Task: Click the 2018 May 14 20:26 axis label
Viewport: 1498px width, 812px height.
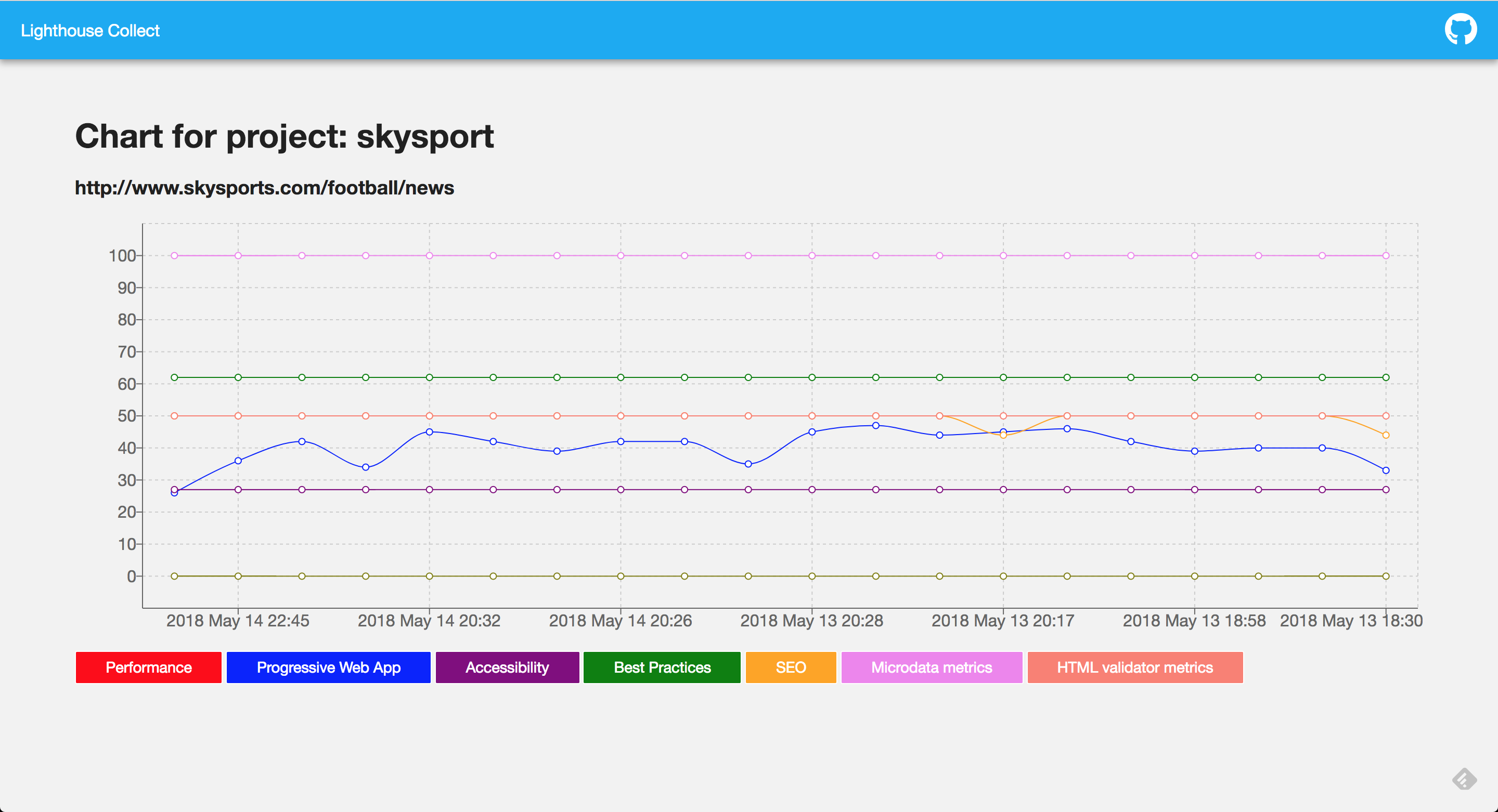Action: pos(621,621)
